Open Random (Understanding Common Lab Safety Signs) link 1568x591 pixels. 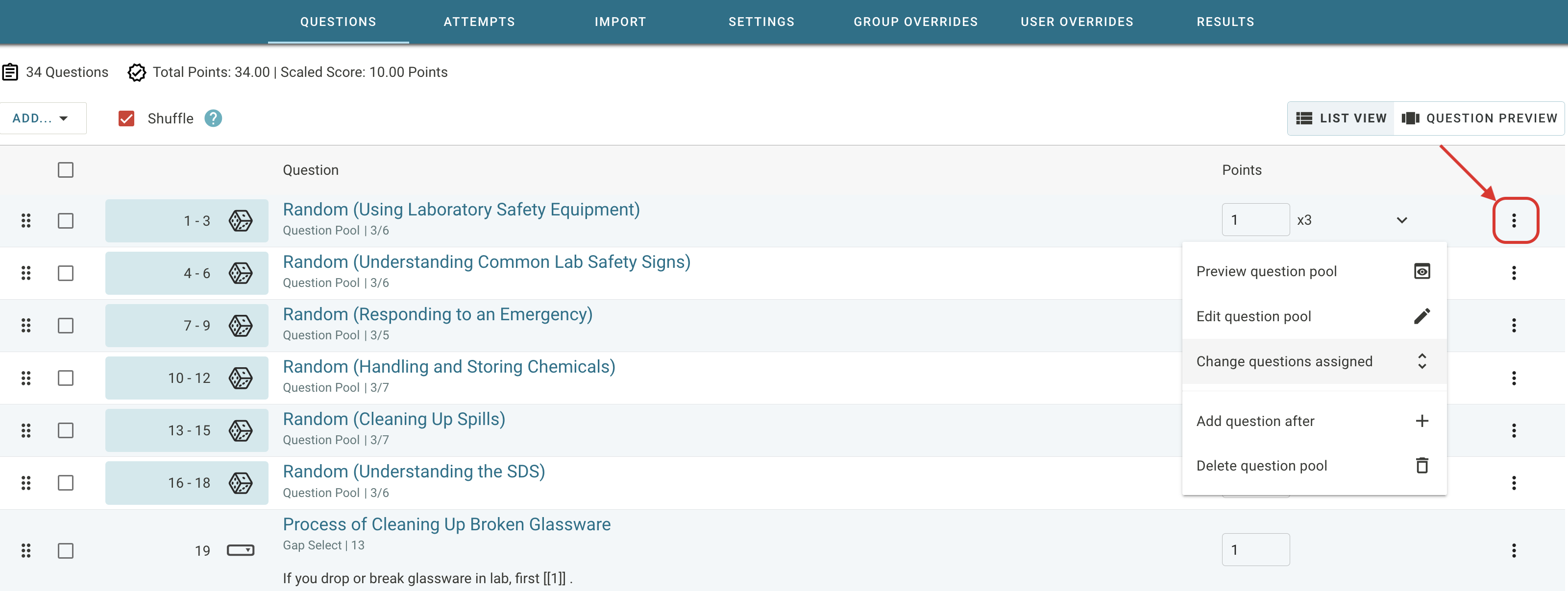click(x=486, y=262)
